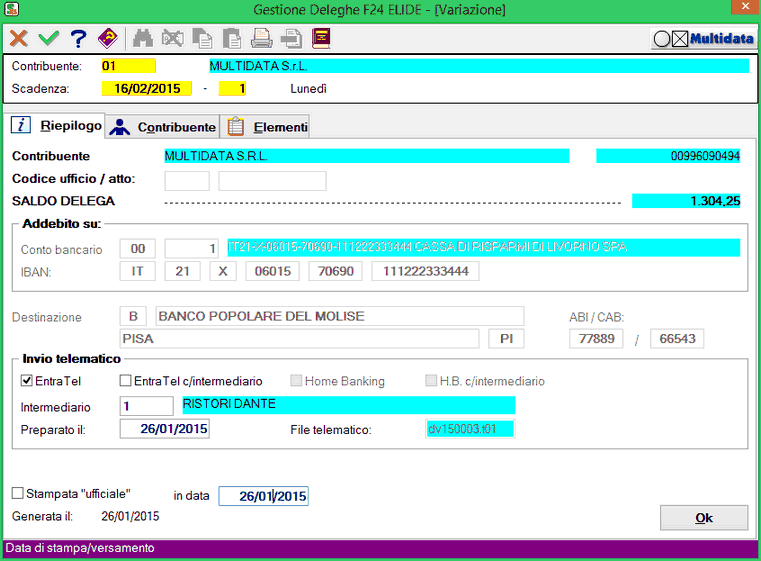
Task: Check the Stampata "ufficiale" checkbox
Action: pyautogui.click(x=17, y=494)
